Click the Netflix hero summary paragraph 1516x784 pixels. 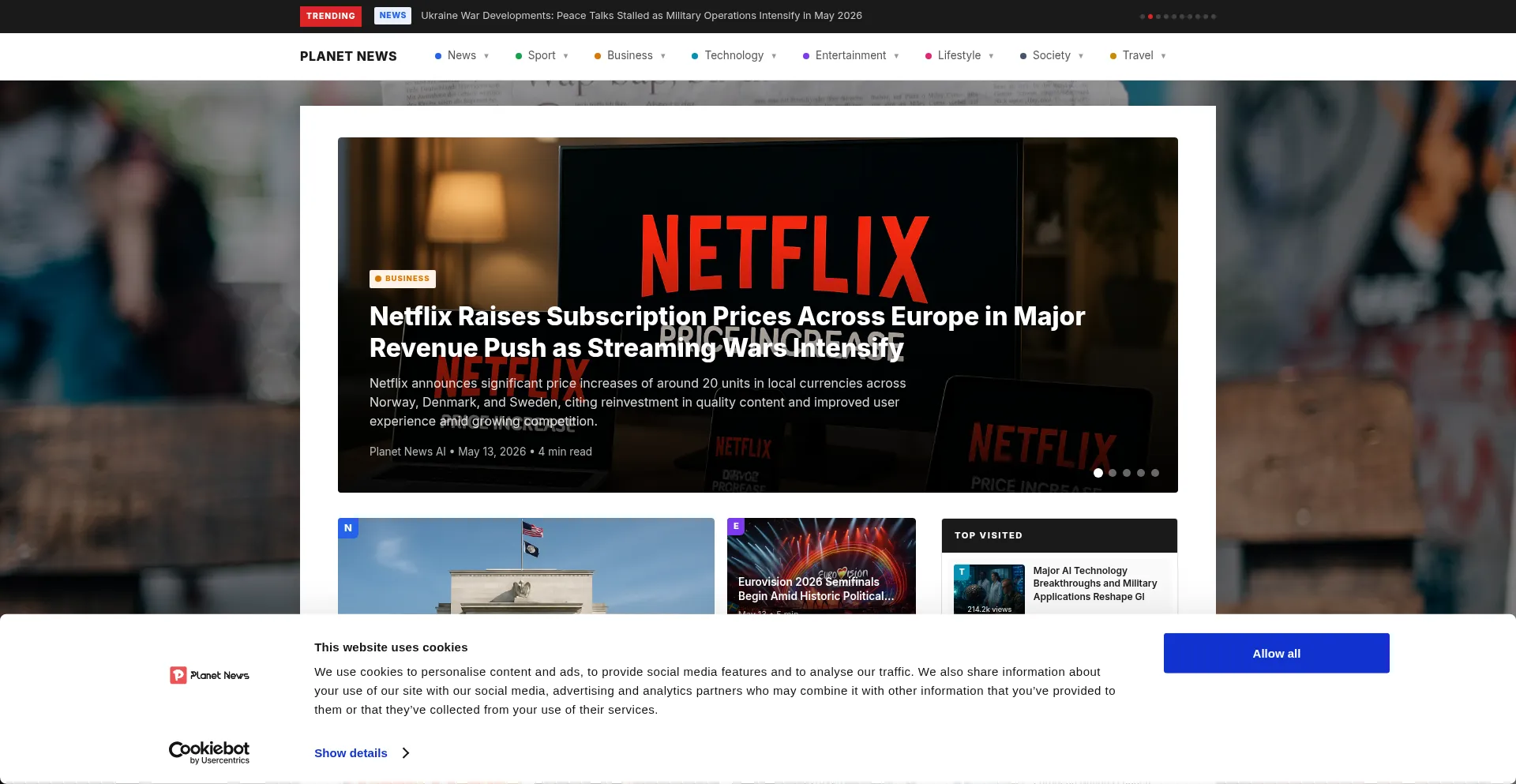pos(638,403)
